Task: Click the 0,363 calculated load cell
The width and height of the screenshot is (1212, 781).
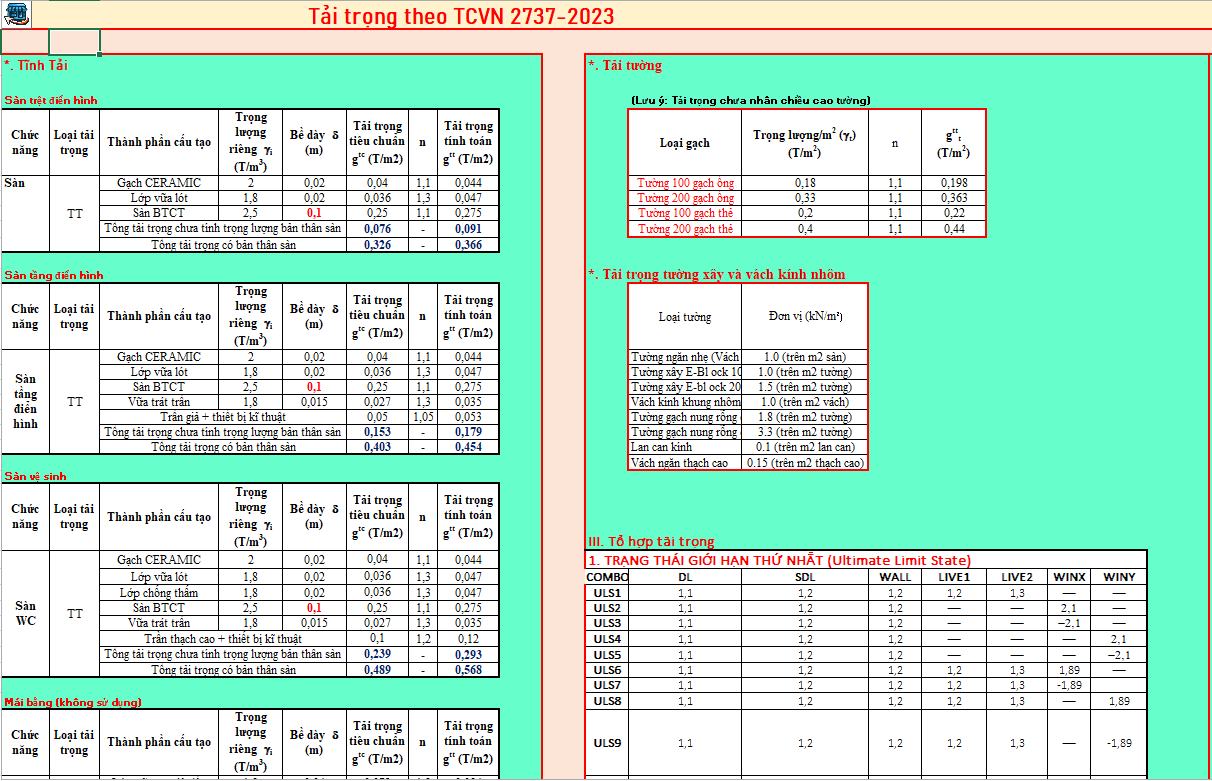Action: click(953, 198)
